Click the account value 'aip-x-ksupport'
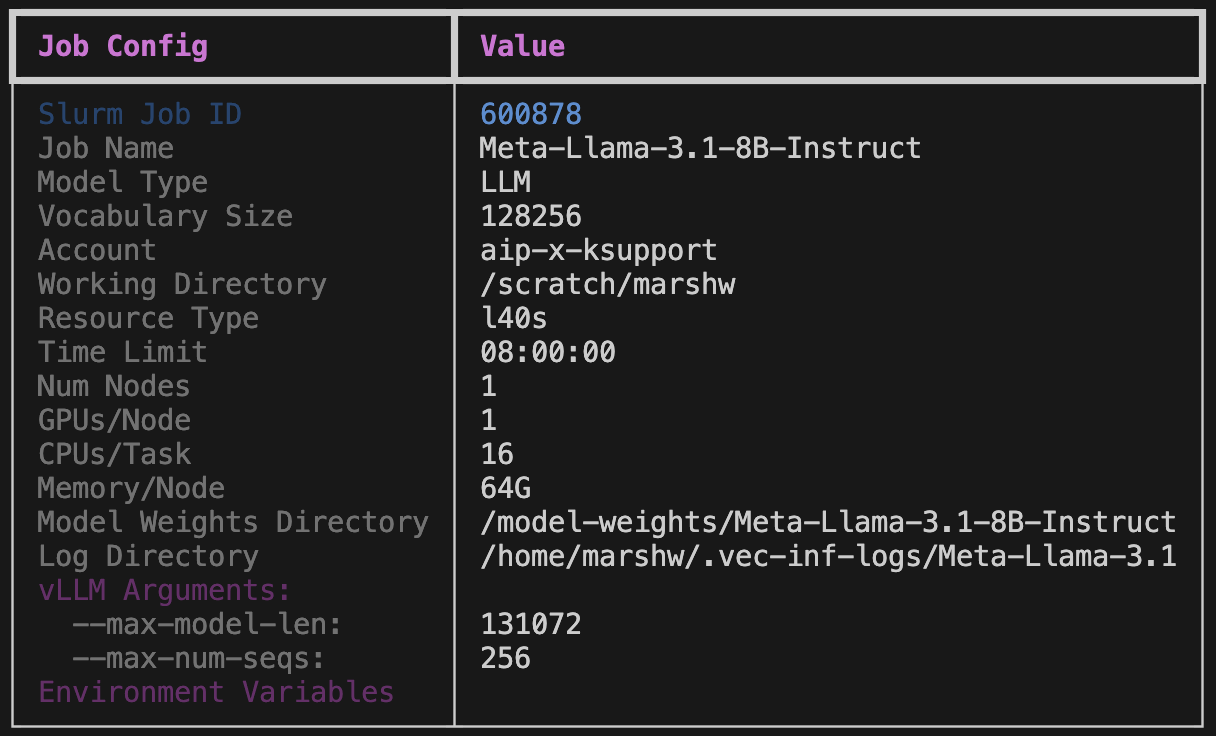Image resolution: width=1216 pixels, height=736 pixels. point(599,250)
